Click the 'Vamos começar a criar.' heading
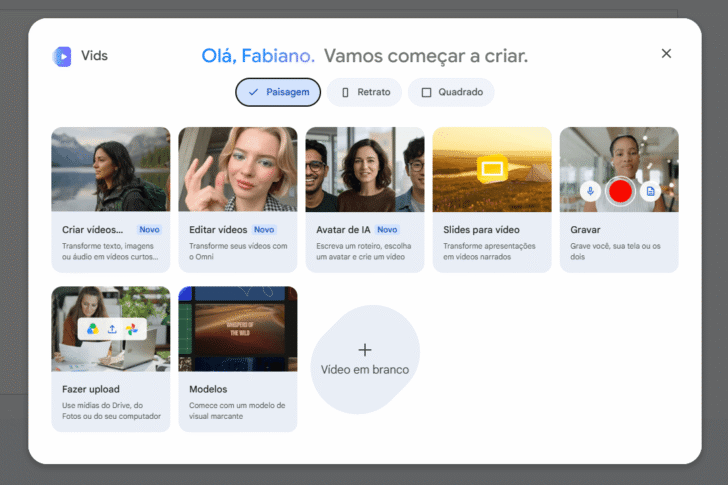The height and width of the screenshot is (485, 728). click(426, 56)
